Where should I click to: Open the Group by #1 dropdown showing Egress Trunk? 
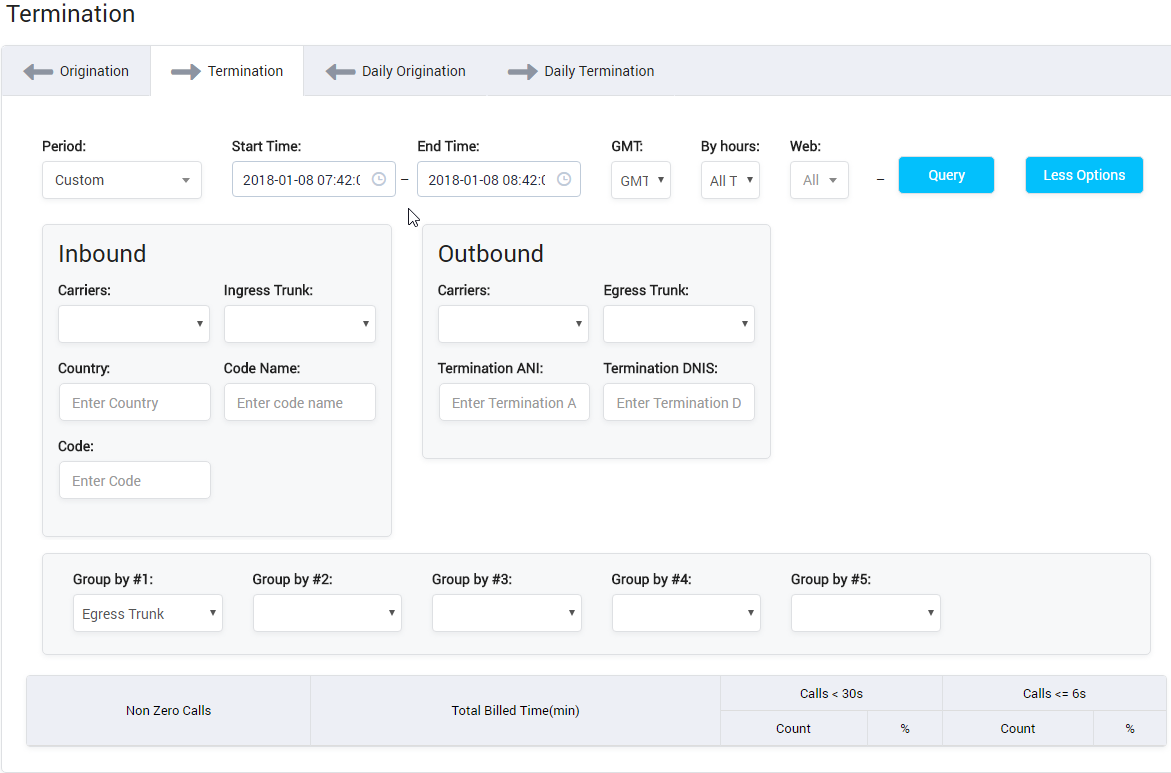pos(147,613)
